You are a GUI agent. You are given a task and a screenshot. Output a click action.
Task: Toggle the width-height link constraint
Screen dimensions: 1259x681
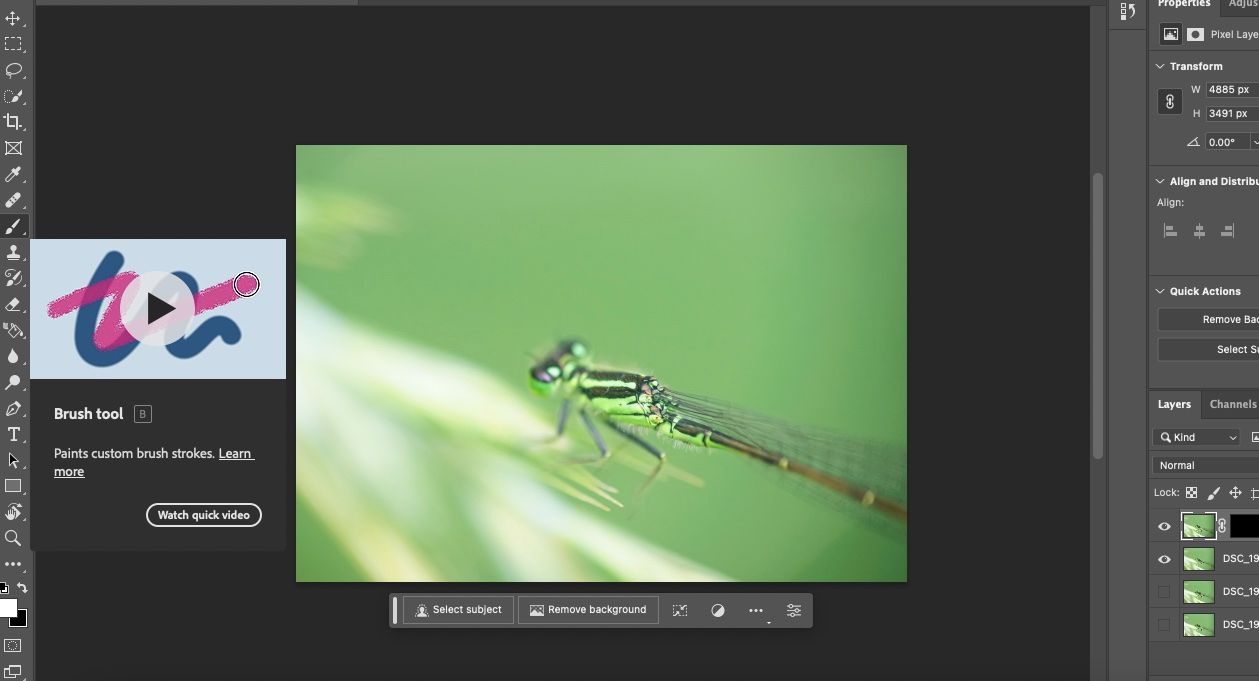coord(1170,101)
